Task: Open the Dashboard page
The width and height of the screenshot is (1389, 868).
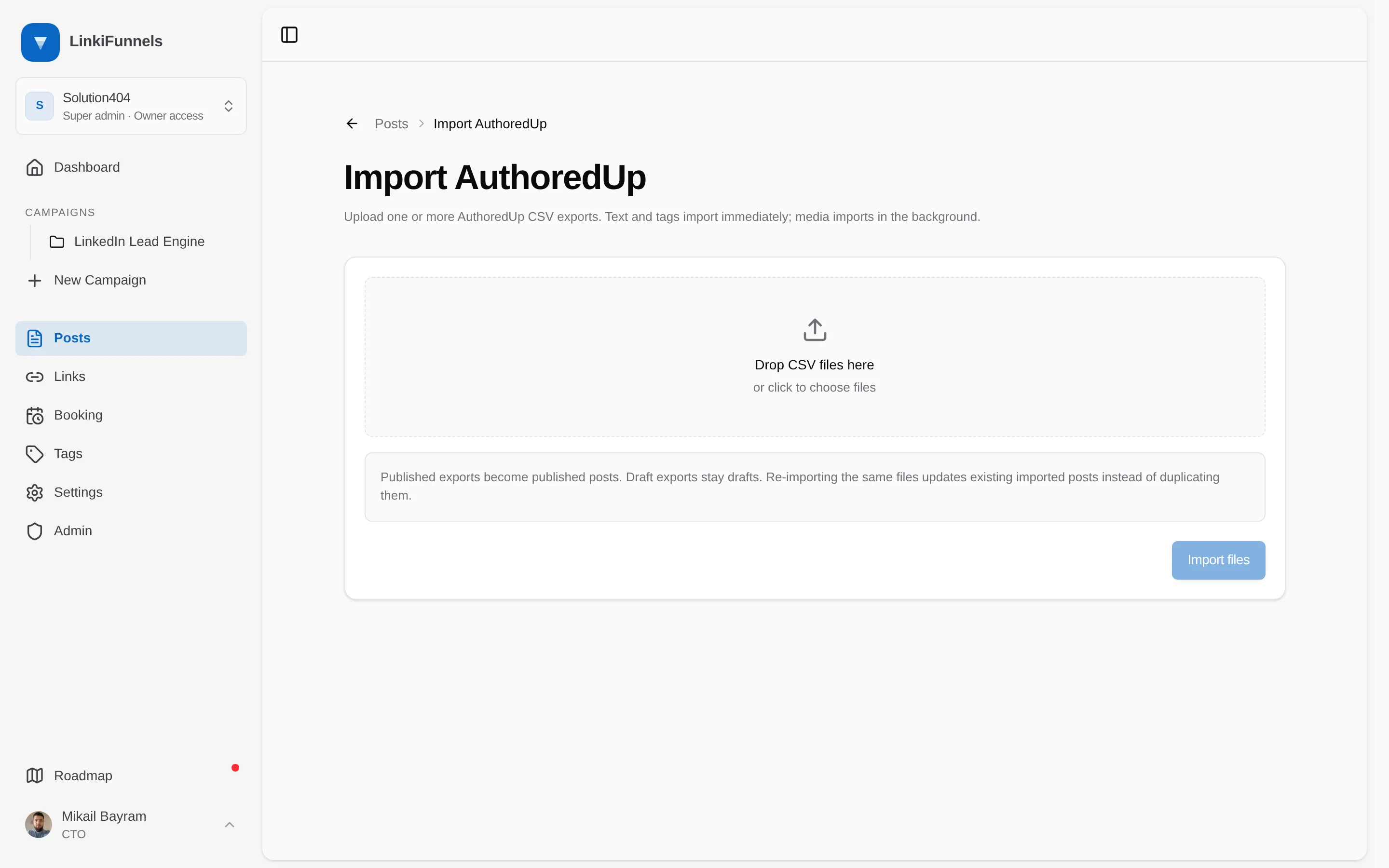Action: coord(131,167)
